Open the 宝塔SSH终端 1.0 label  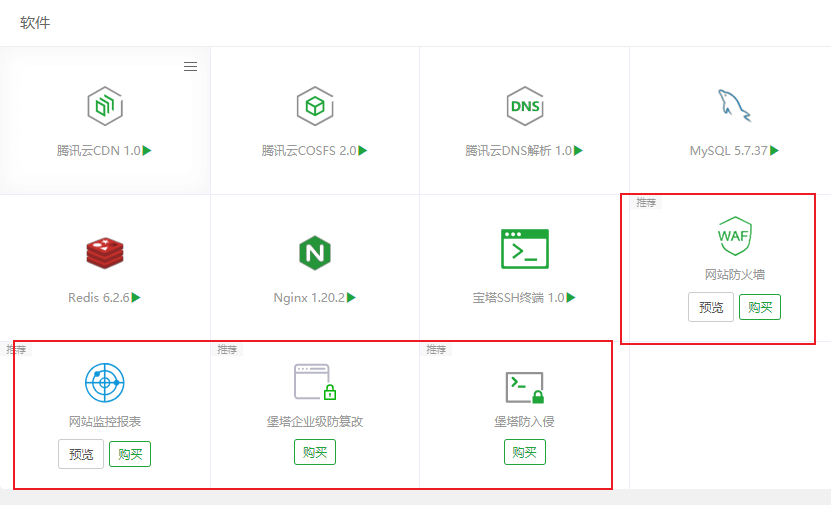[519, 297]
